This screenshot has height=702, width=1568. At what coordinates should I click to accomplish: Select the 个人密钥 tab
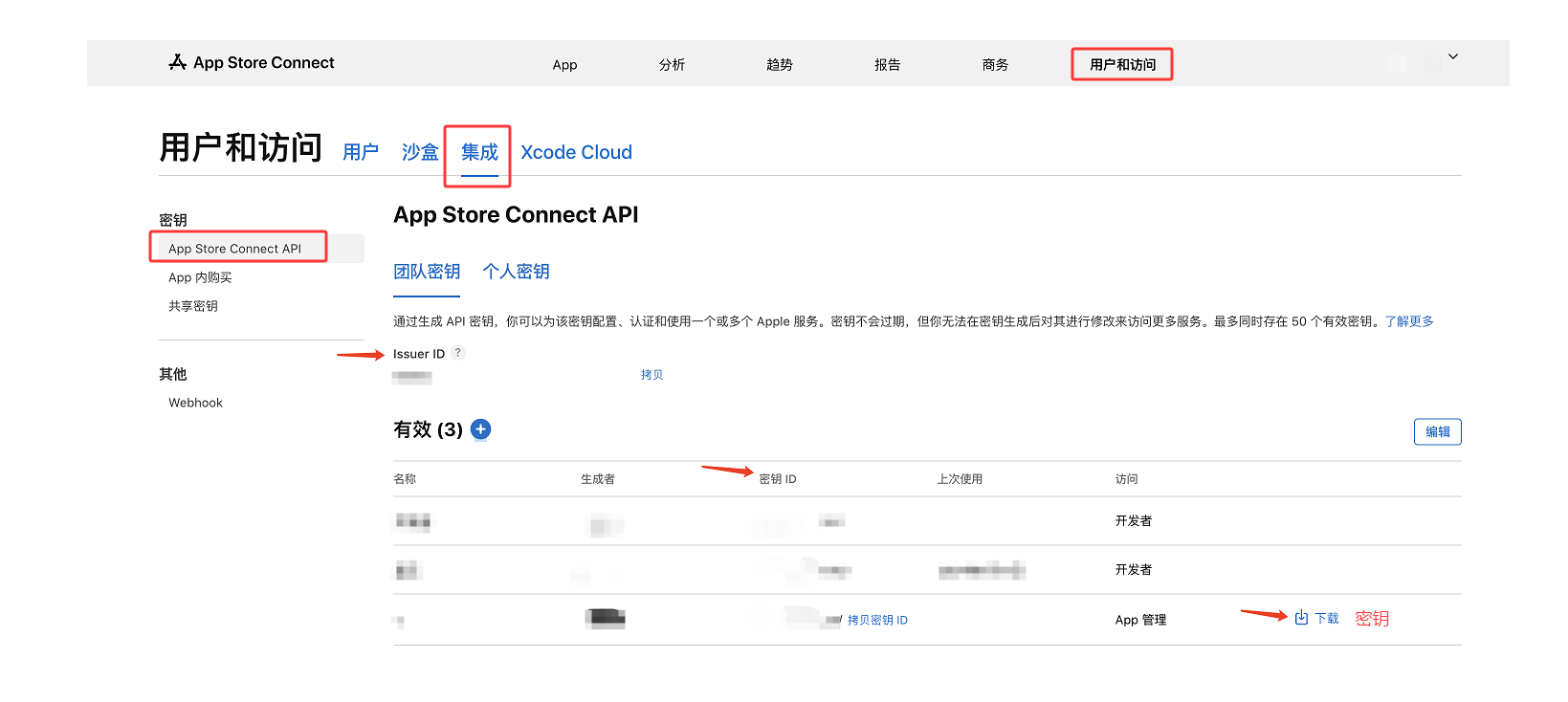(x=516, y=272)
